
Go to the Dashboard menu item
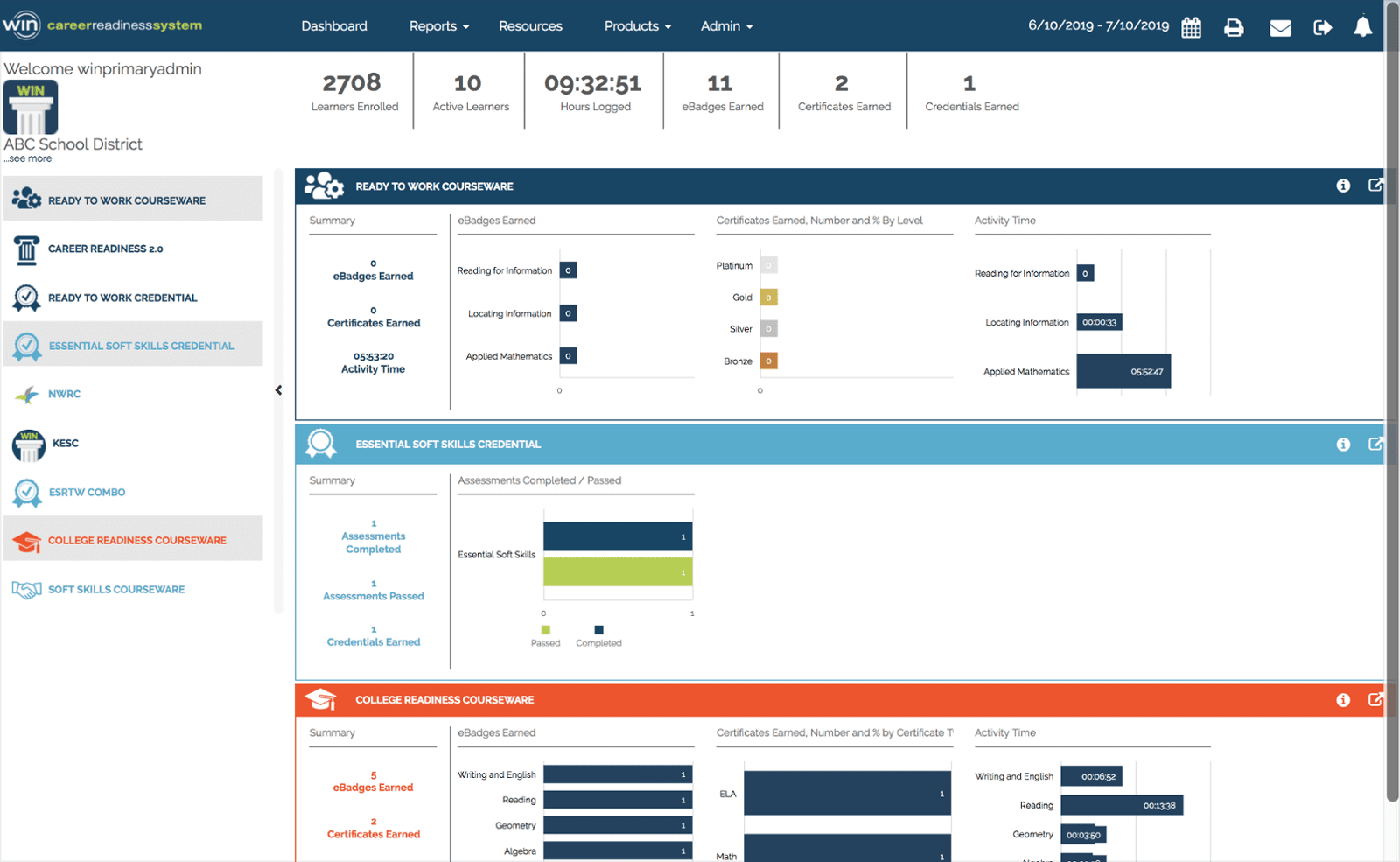334,25
